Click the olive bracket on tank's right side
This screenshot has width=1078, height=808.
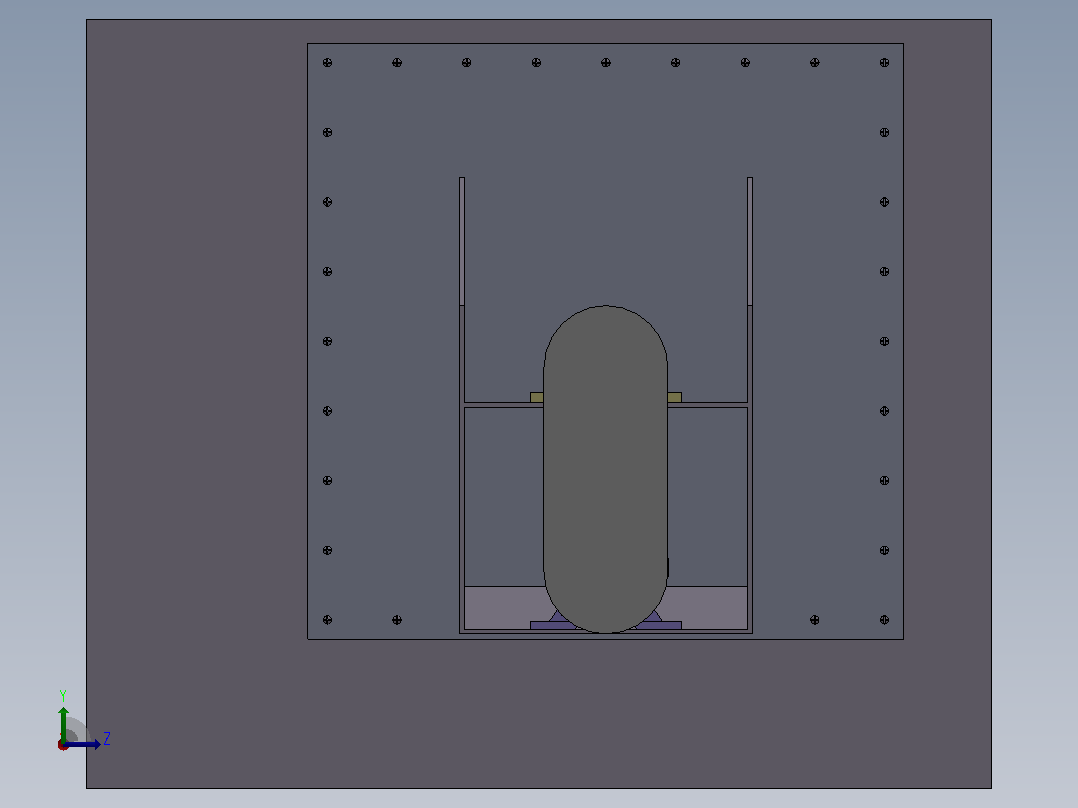coord(674,397)
